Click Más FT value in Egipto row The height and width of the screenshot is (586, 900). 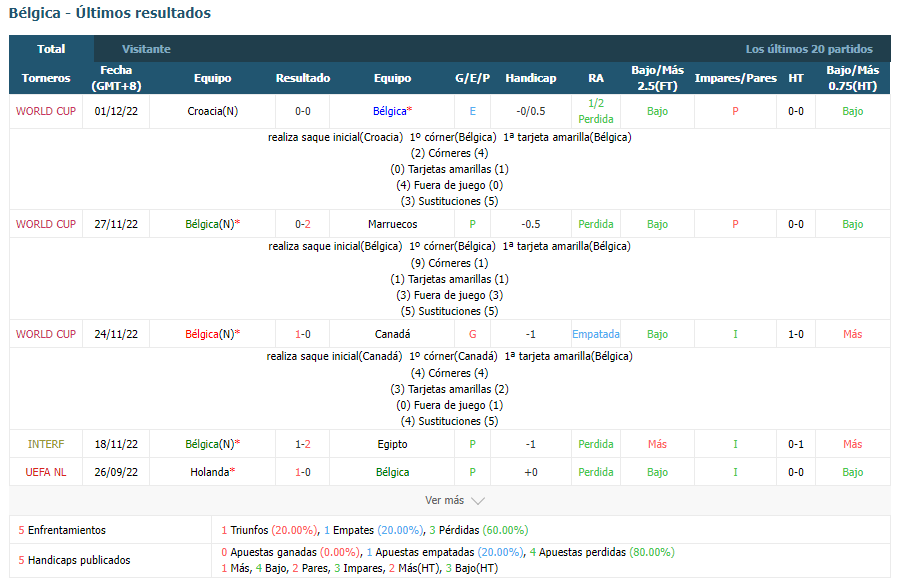pyautogui.click(x=657, y=444)
